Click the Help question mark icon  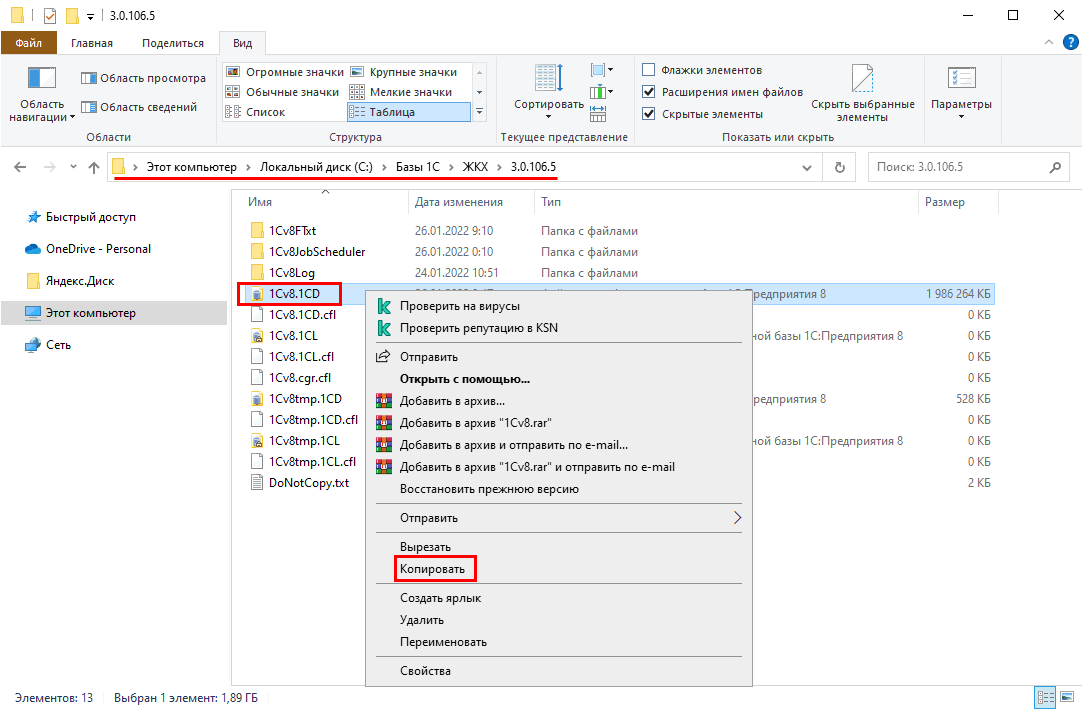(1070, 43)
